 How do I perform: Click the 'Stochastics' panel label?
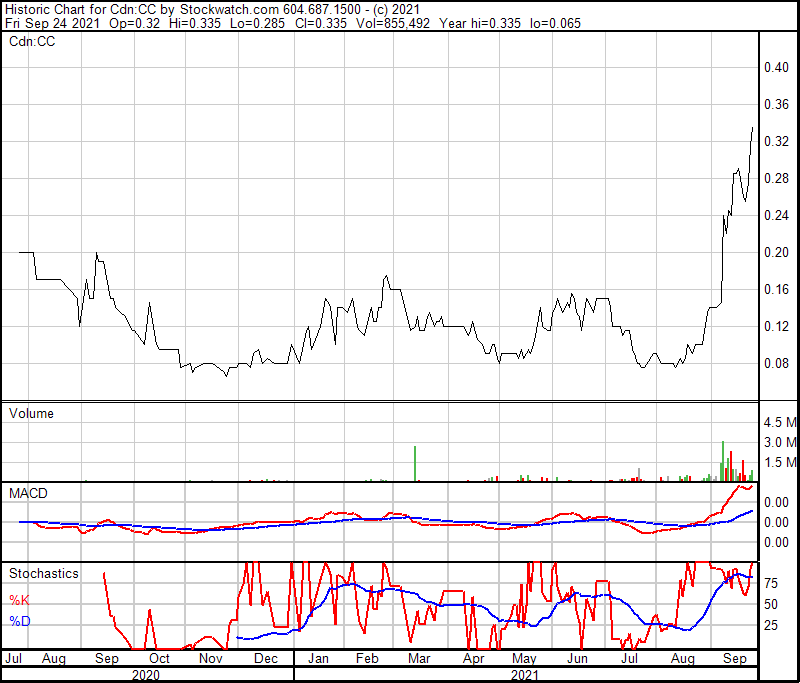point(44,574)
